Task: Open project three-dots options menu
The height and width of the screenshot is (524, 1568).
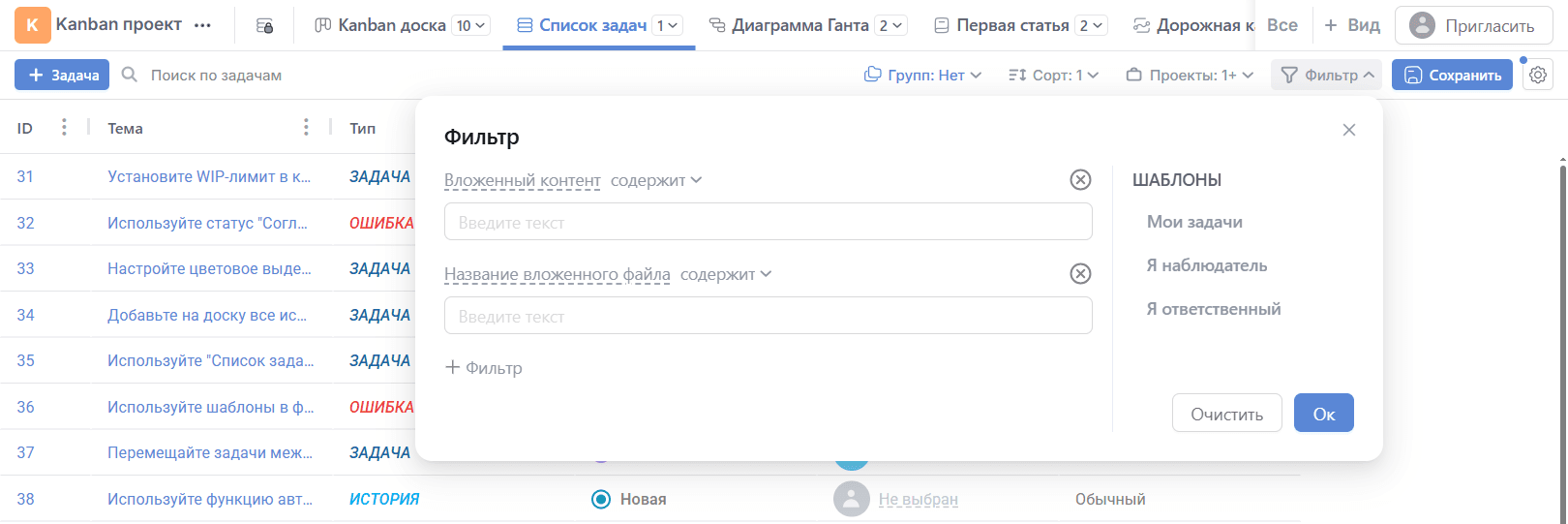Action: (x=202, y=25)
